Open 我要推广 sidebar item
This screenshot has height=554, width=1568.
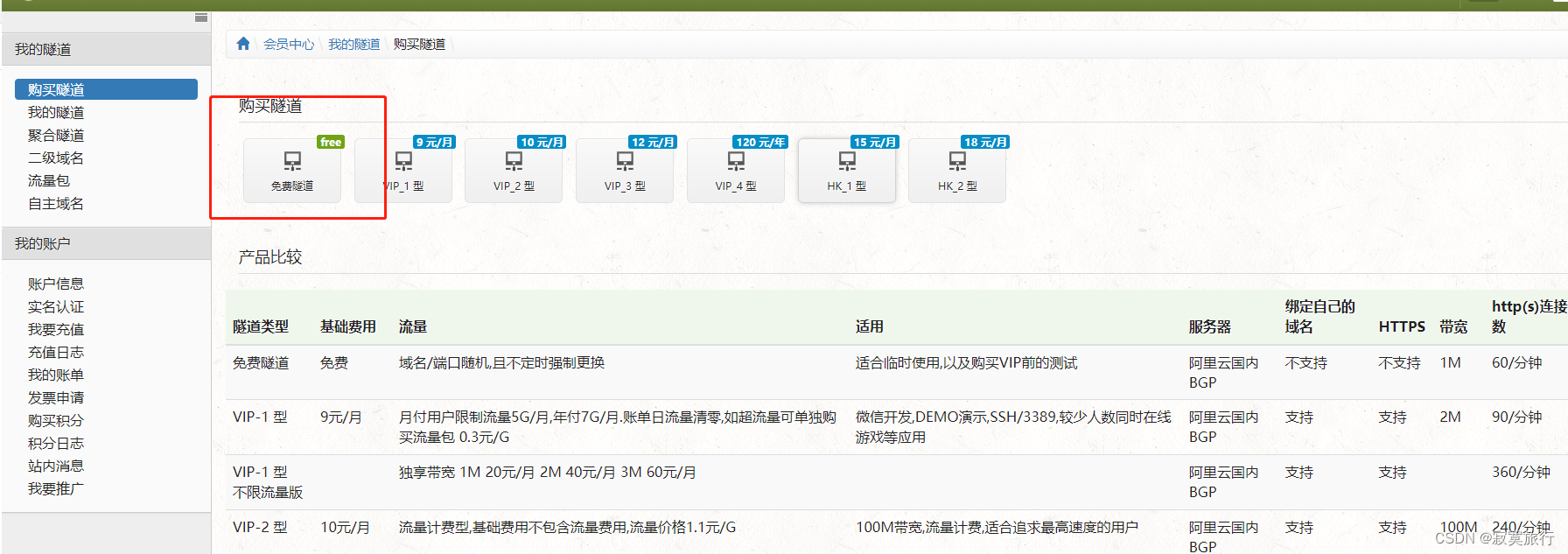pos(56,488)
